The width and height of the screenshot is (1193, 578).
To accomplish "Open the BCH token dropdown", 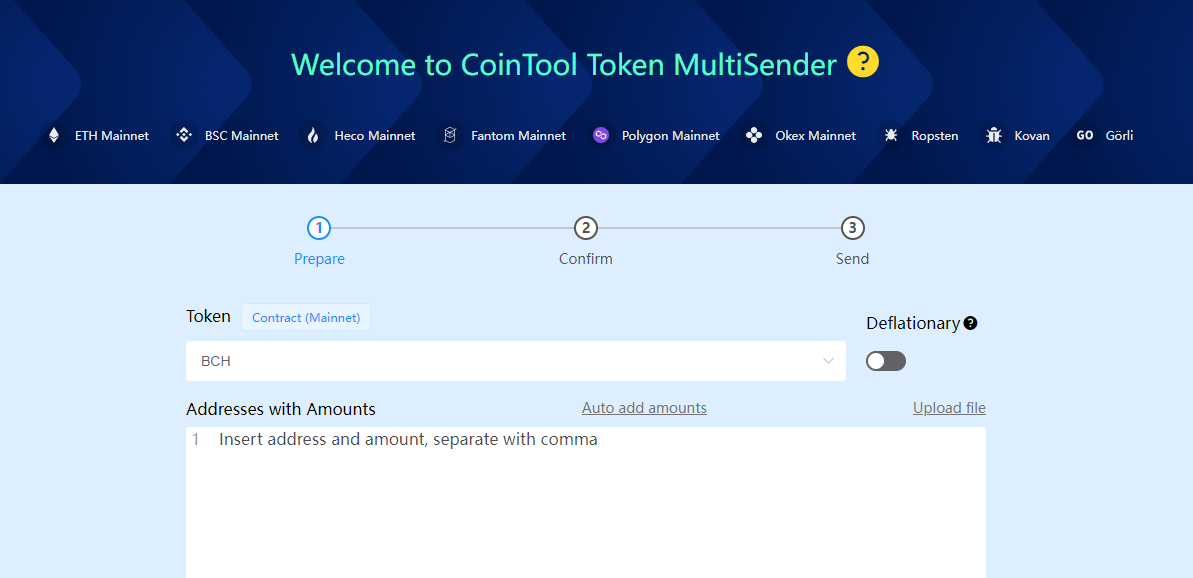I will coord(516,361).
